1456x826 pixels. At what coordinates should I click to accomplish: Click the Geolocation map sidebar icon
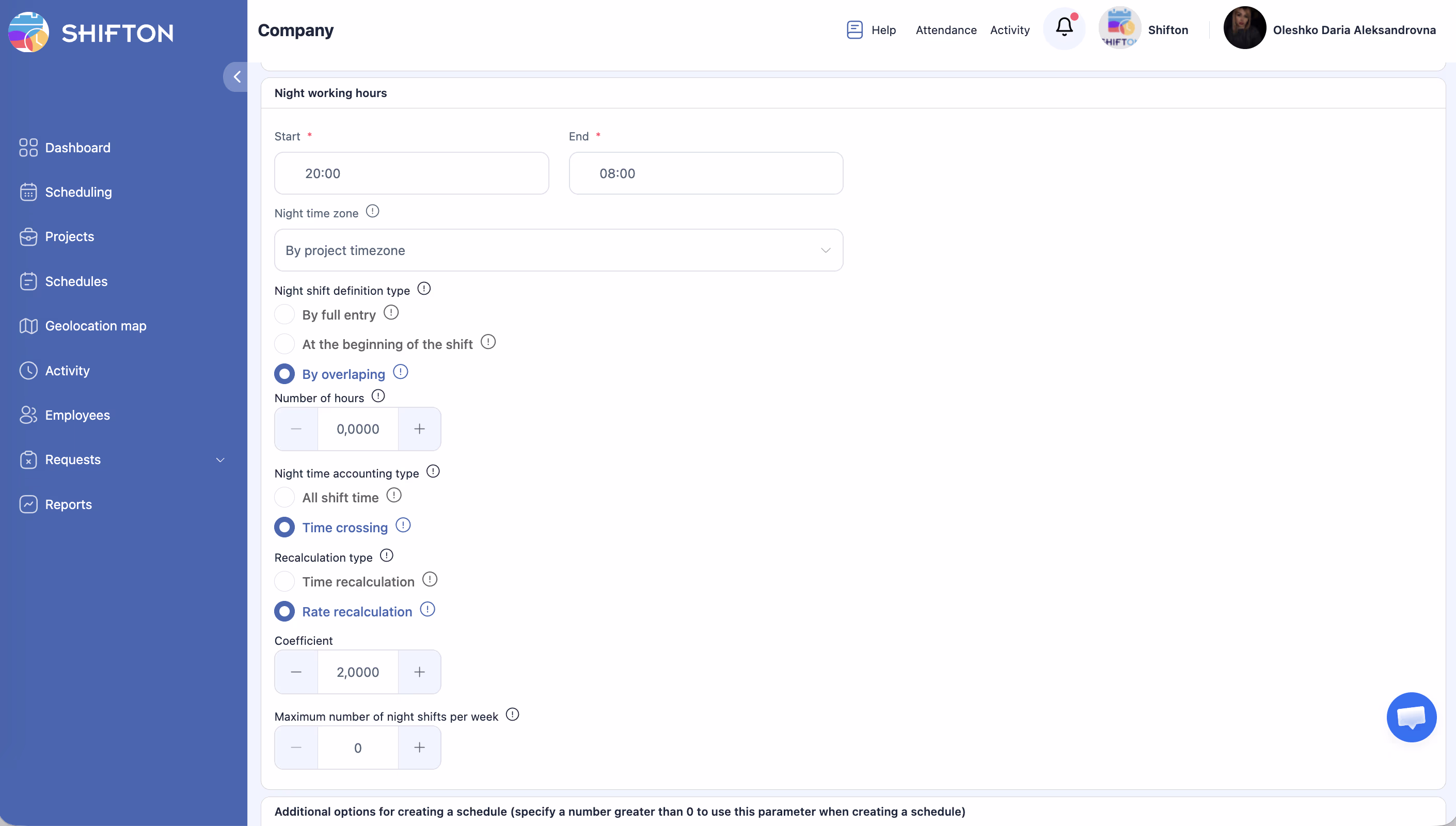(28, 326)
